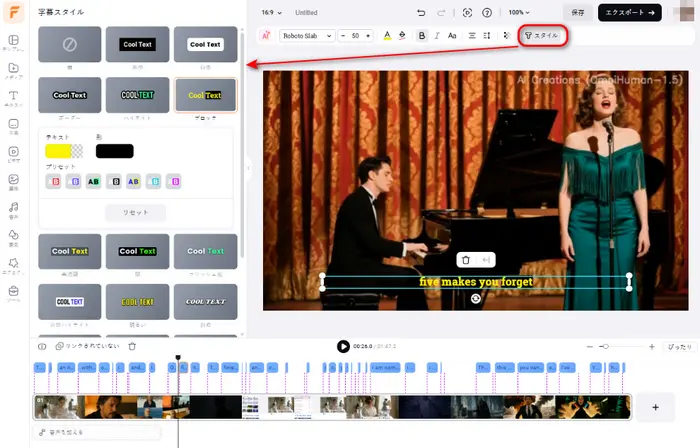Open the 16:9 aspect ratio dropdown

[271, 13]
